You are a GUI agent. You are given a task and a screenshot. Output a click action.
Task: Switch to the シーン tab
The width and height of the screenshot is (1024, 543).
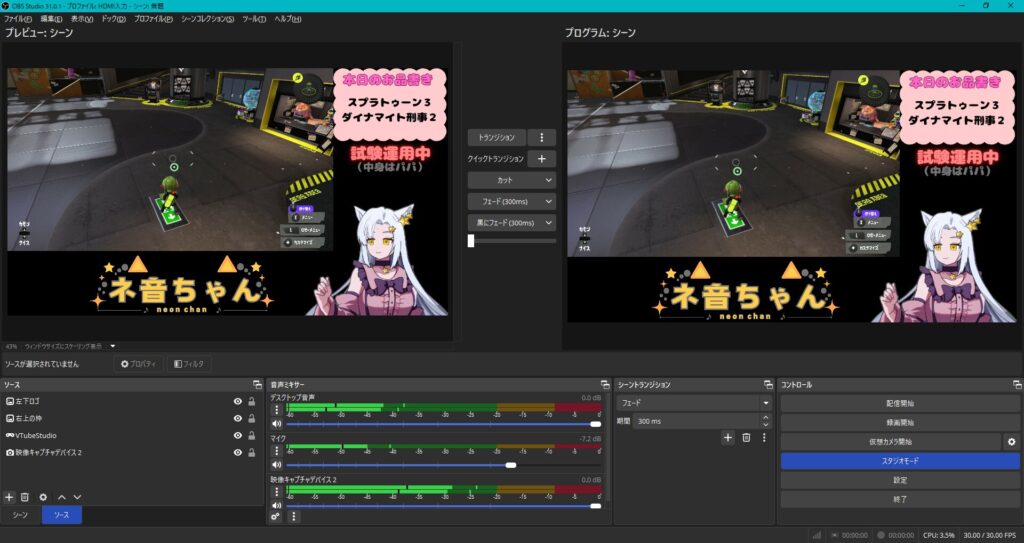tap(20, 515)
